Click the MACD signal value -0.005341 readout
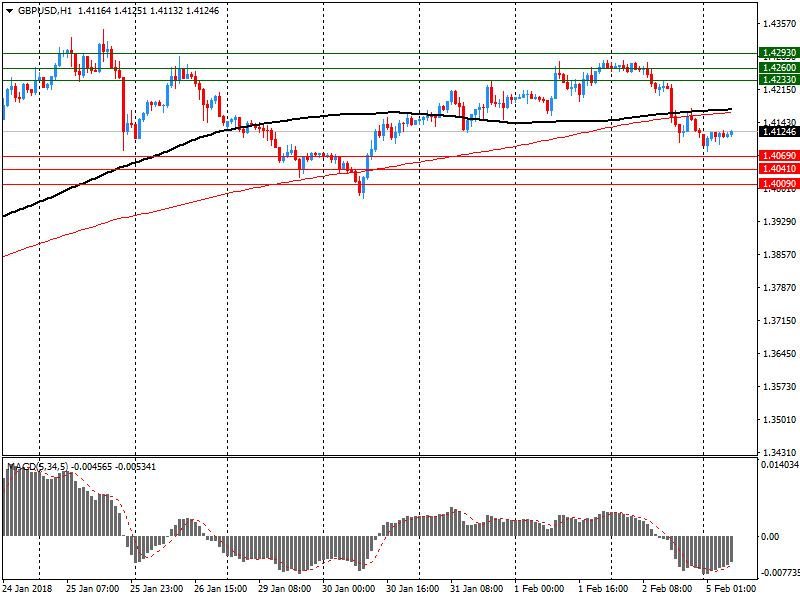This screenshot has height=600, width=800. click(x=136, y=467)
